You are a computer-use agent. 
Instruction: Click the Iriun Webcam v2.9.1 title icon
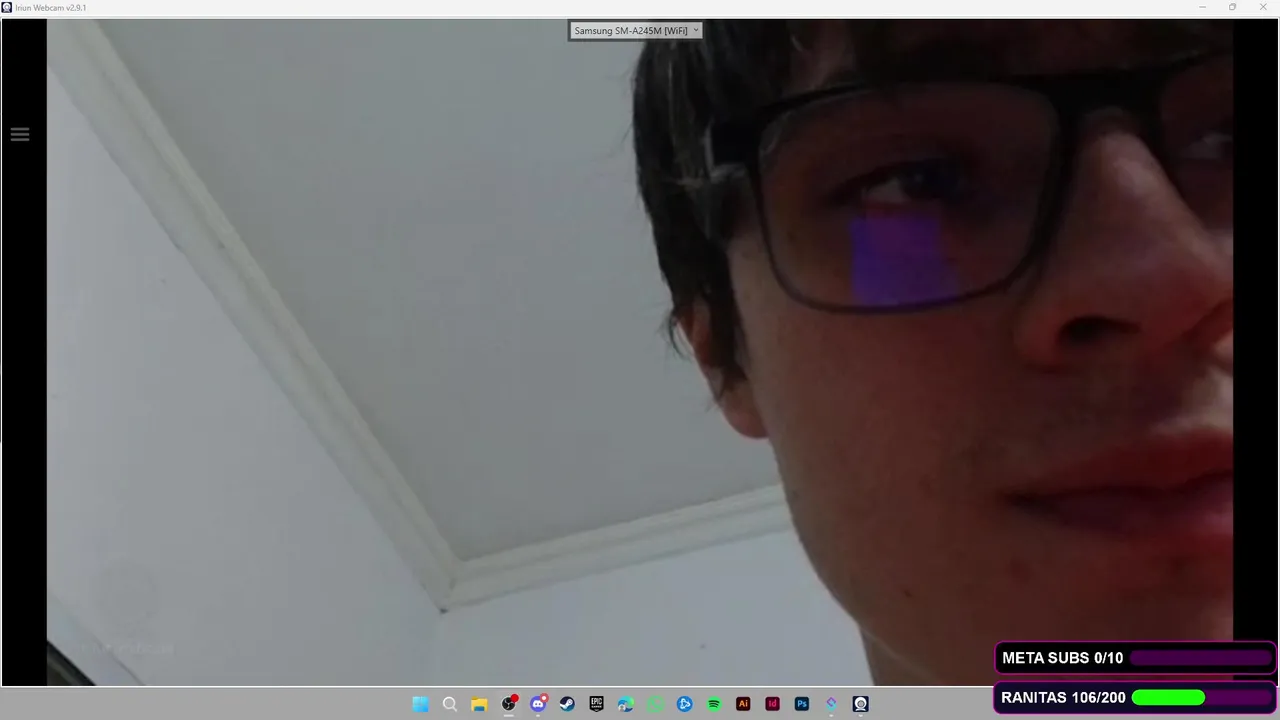tap(7, 7)
